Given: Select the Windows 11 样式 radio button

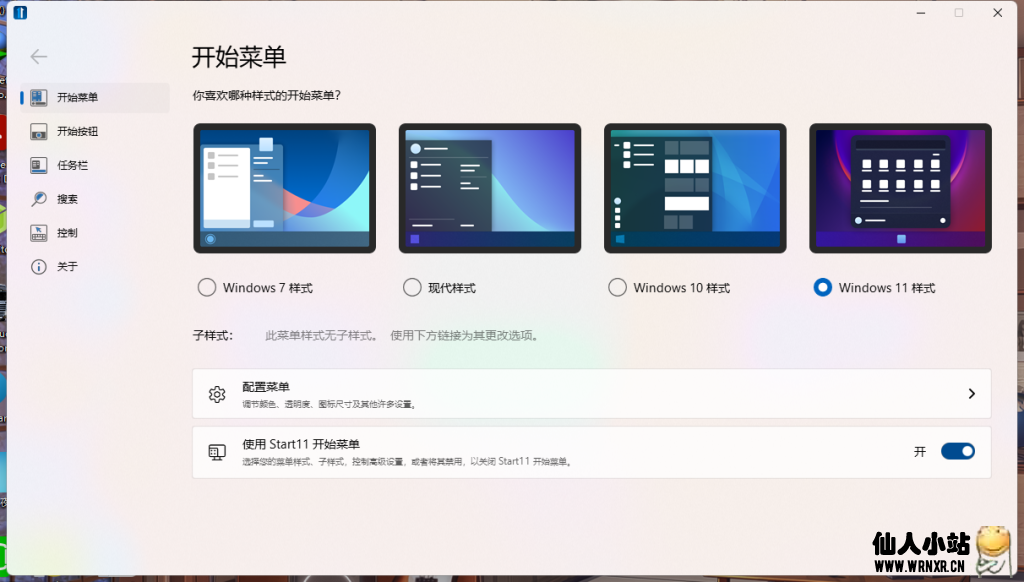Looking at the screenshot, I should (822, 287).
